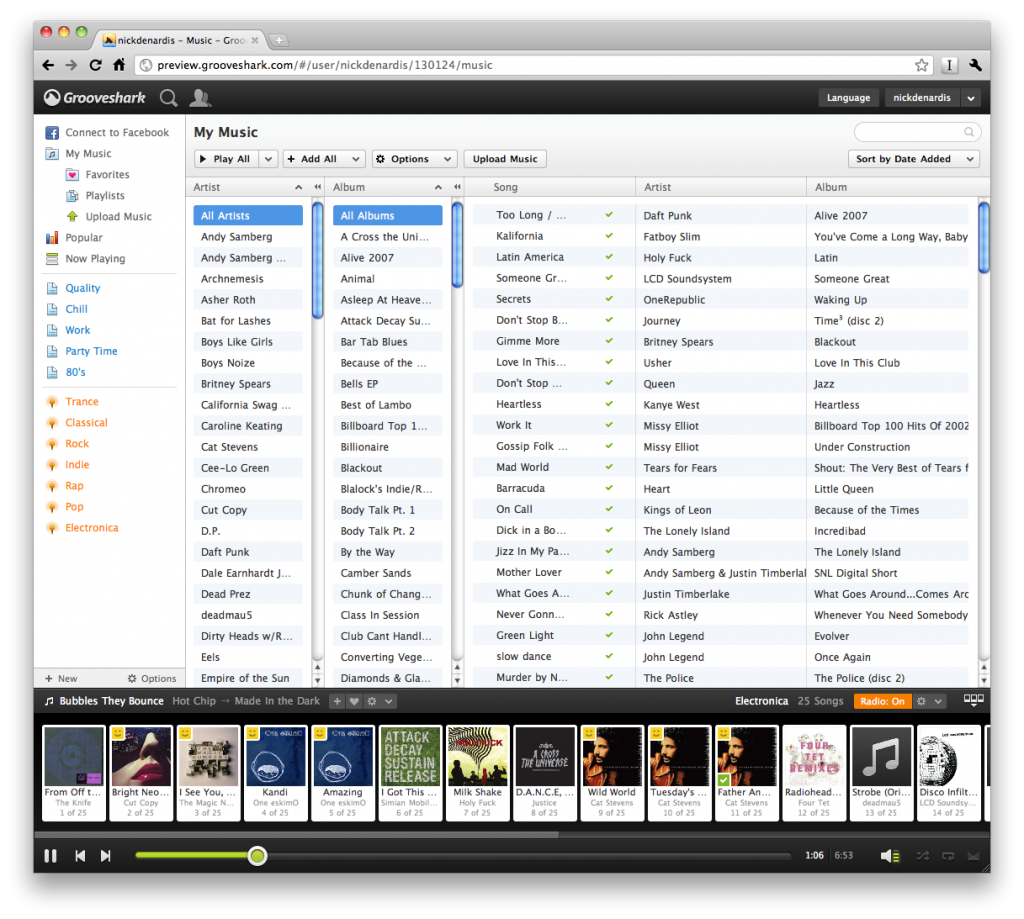Click the Playlists icon in sidebar

(72, 195)
